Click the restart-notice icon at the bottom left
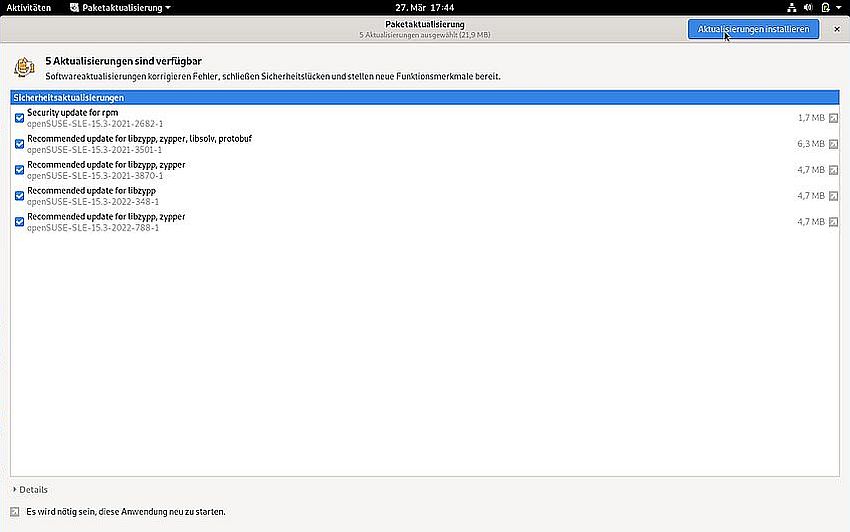Screen dimensions: 850x532 [x=15, y=511]
